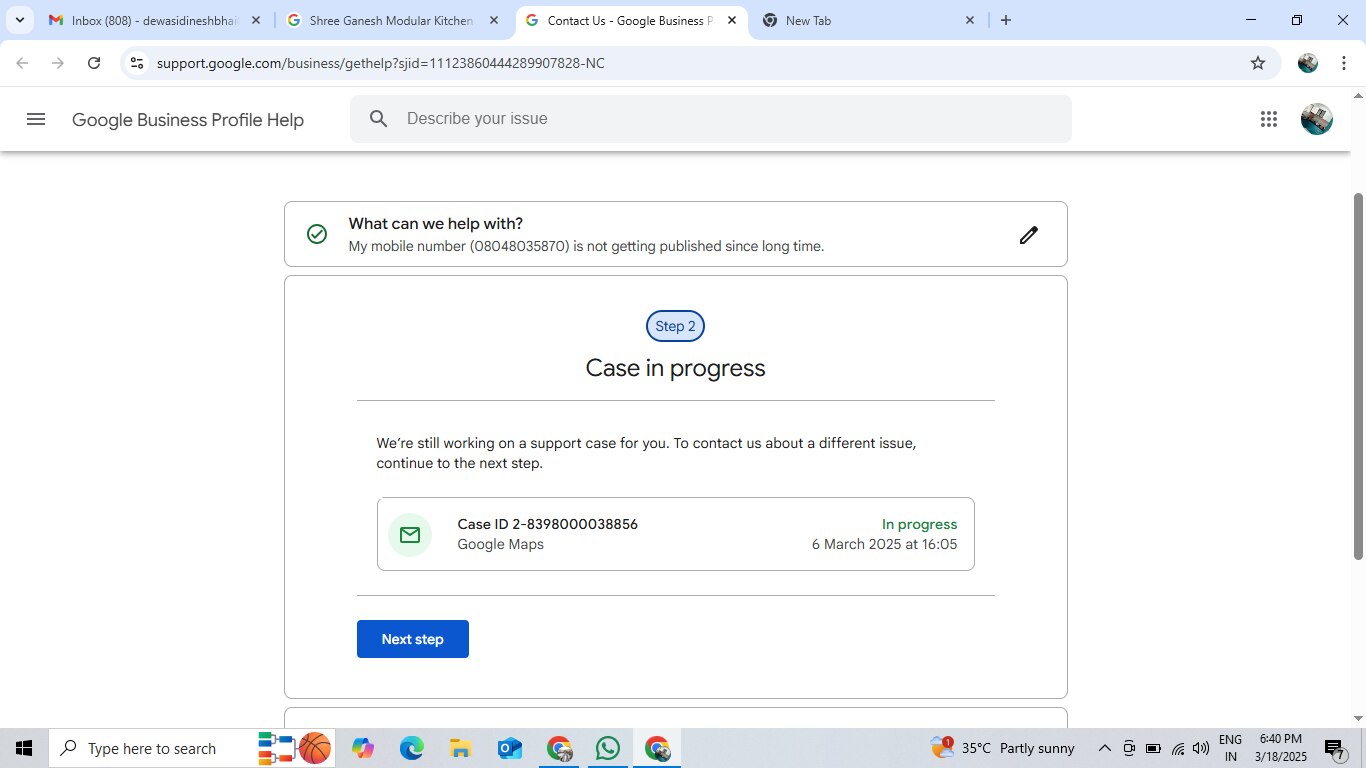The width and height of the screenshot is (1366, 768).
Task: Open the clock showing 6:40 PM
Action: tap(1280, 748)
